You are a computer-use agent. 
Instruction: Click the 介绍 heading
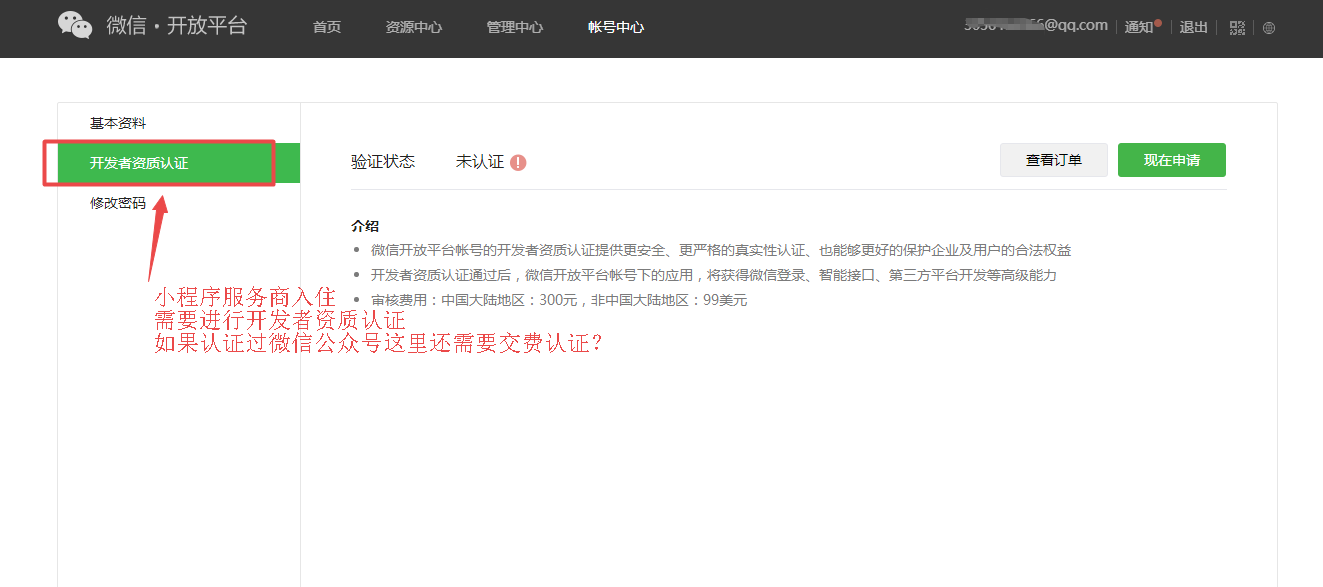(365, 226)
